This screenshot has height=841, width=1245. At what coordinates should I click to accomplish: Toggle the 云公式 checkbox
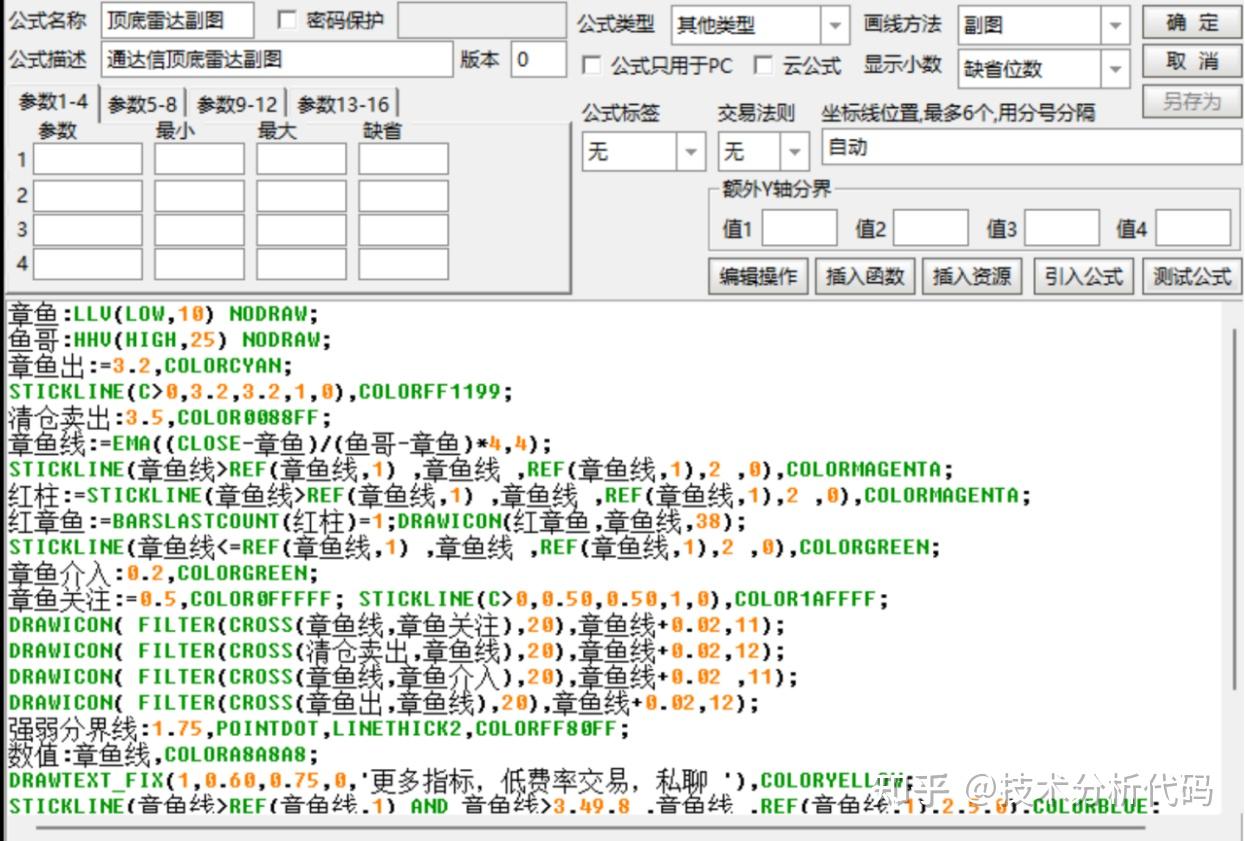(764, 66)
